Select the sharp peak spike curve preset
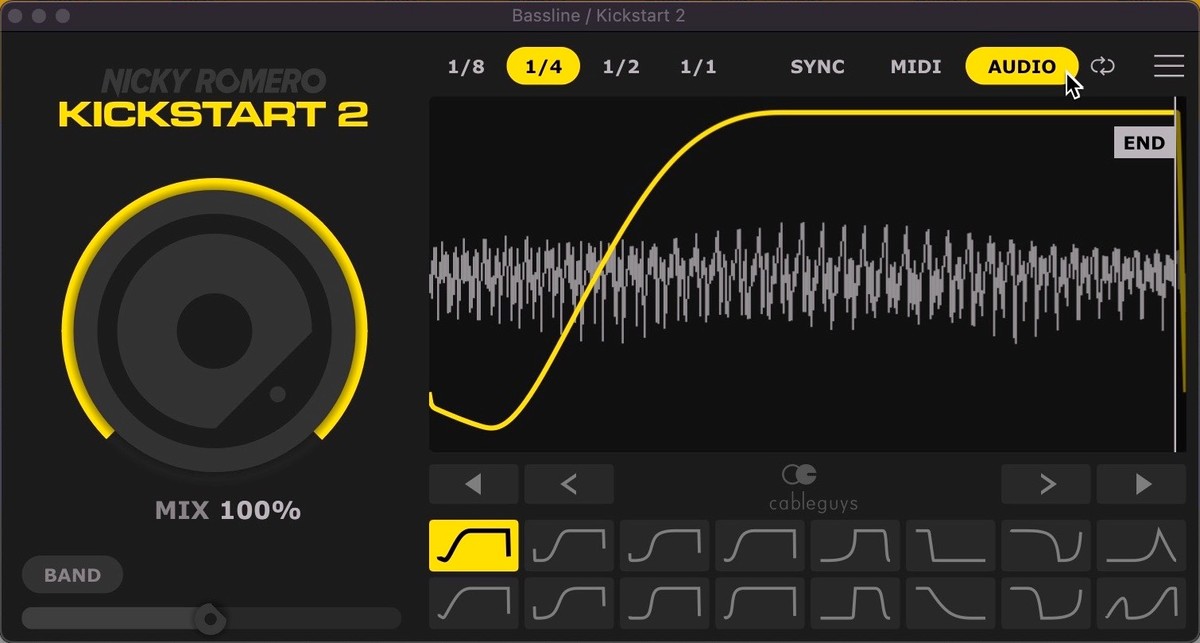Viewport: 1200px width, 643px height. tap(1141, 545)
